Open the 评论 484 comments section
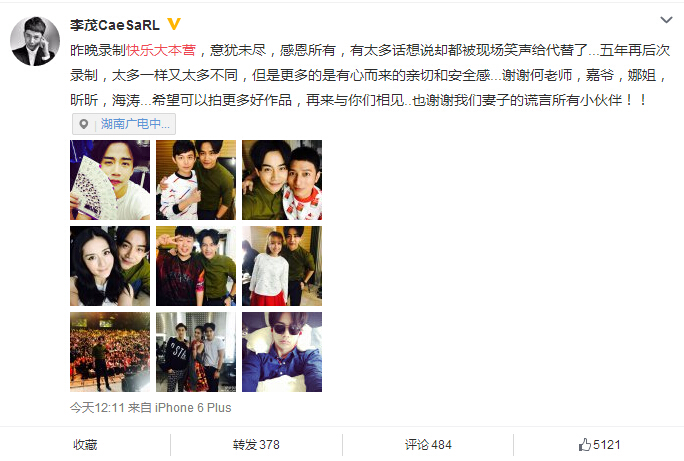684x461 pixels. [x=428, y=444]
